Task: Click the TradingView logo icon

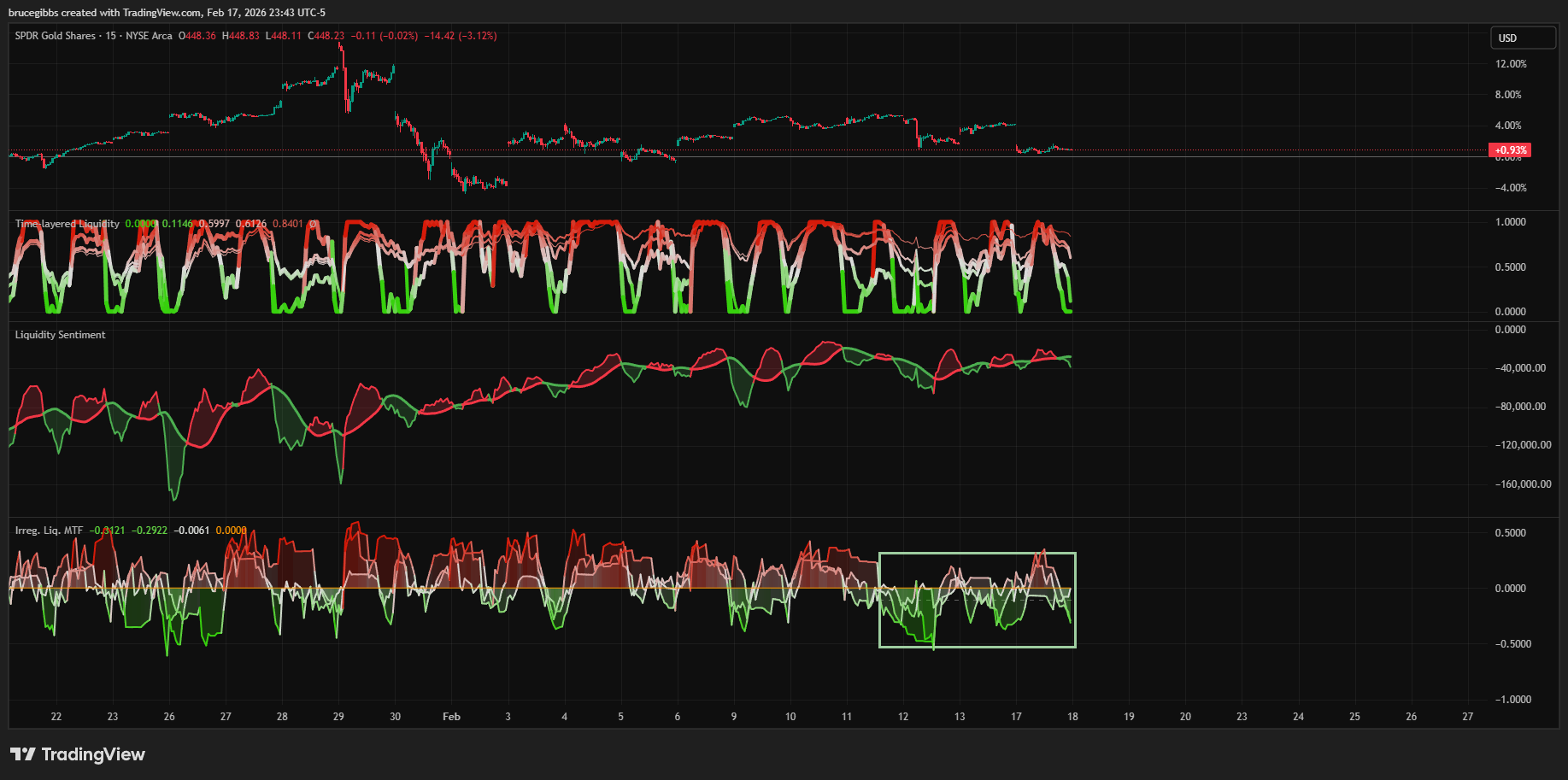Action: [23, 754]
